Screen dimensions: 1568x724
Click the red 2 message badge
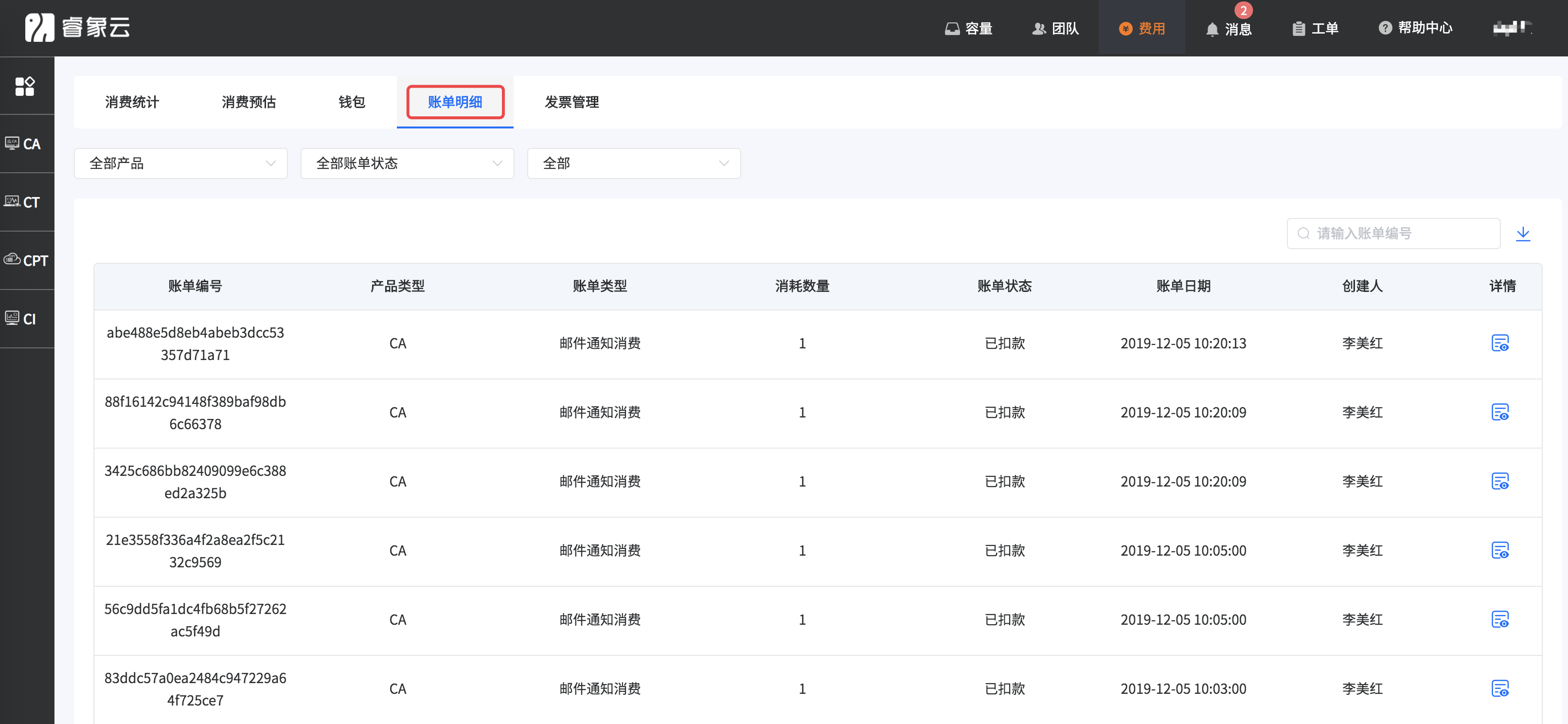click(1244, 10)
